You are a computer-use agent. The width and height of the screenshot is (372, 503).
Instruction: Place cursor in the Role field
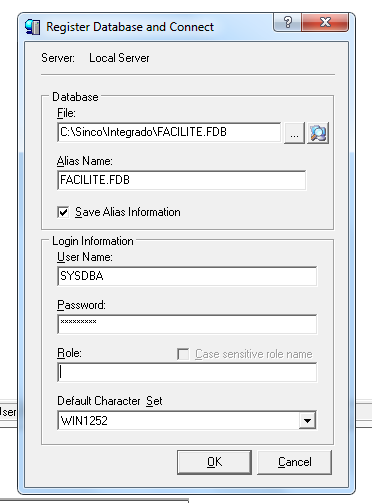187,372
